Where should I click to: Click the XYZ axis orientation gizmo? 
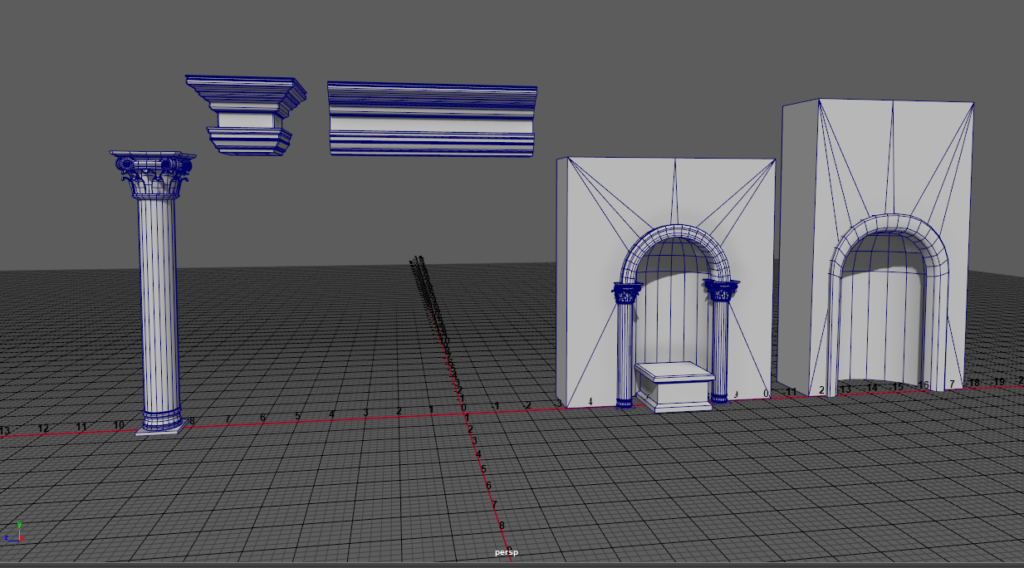14,533
